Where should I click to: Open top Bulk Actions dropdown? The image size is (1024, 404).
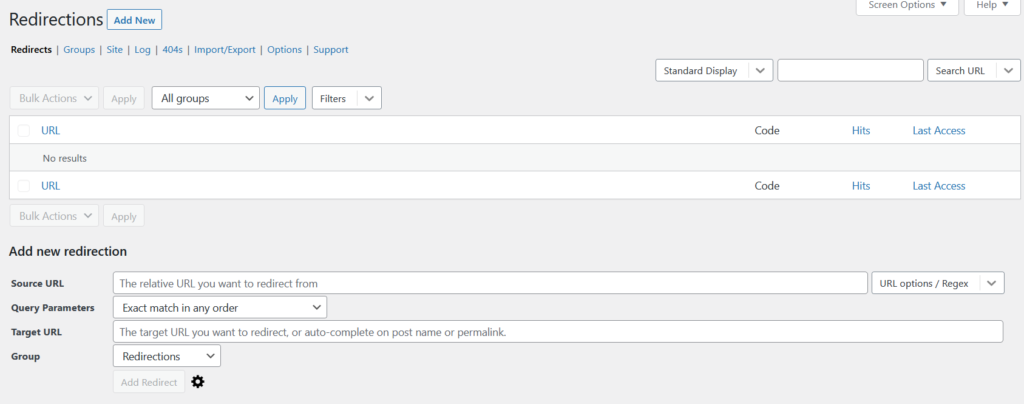pyautogui.click(x=54, y=98)
